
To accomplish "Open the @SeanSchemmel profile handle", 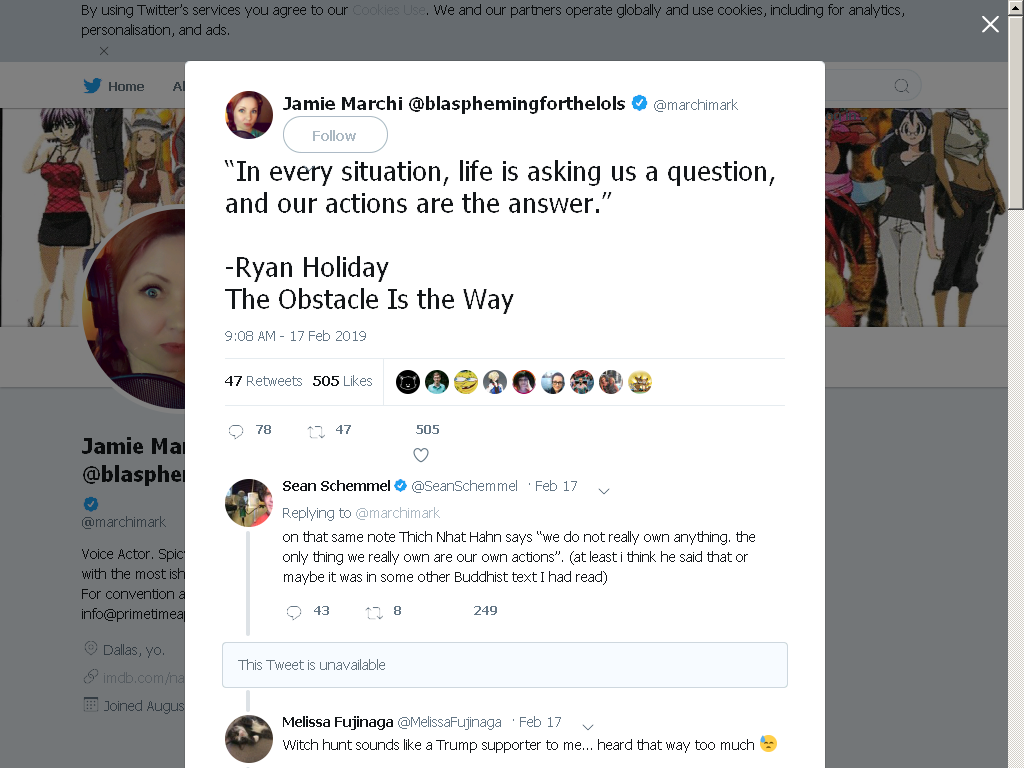I will 464,486.
